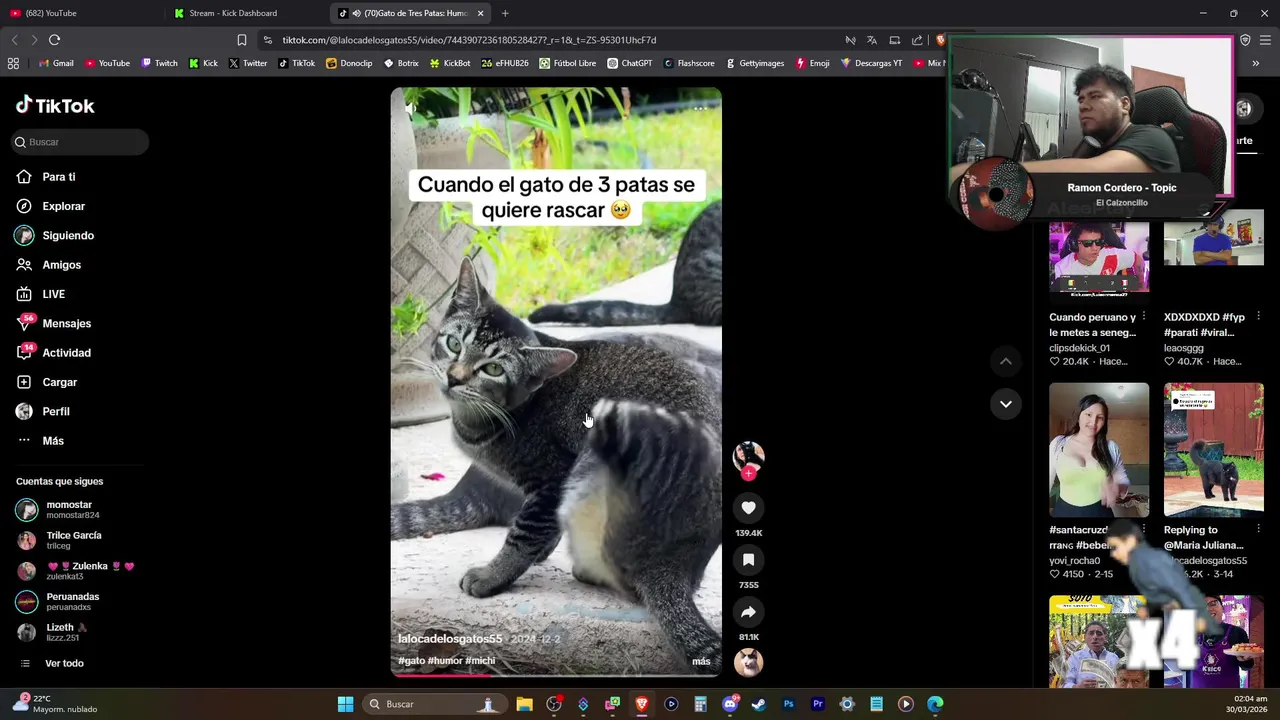Open the Donoclip bookmark
Viewport: 1280px width, 720px height.
[x=349, y=63]
